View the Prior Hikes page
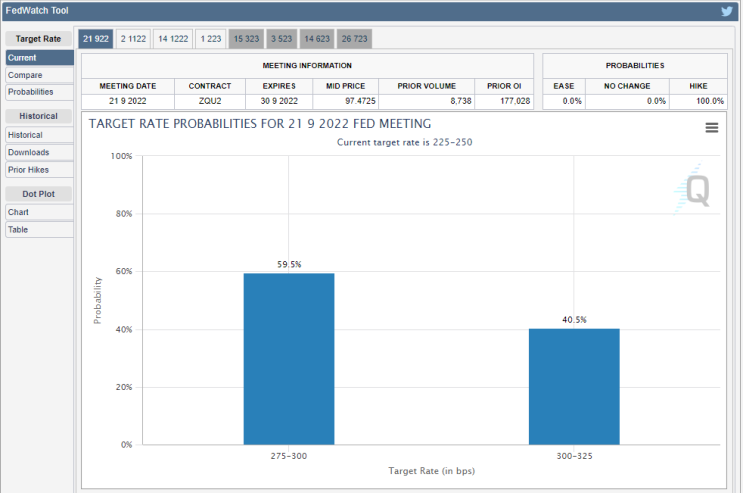 (40, 170)
